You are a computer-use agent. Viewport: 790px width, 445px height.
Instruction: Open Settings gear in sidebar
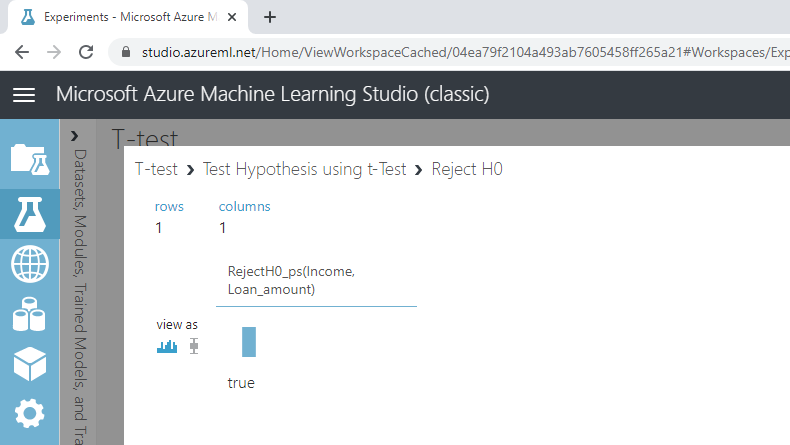point(30,413)
